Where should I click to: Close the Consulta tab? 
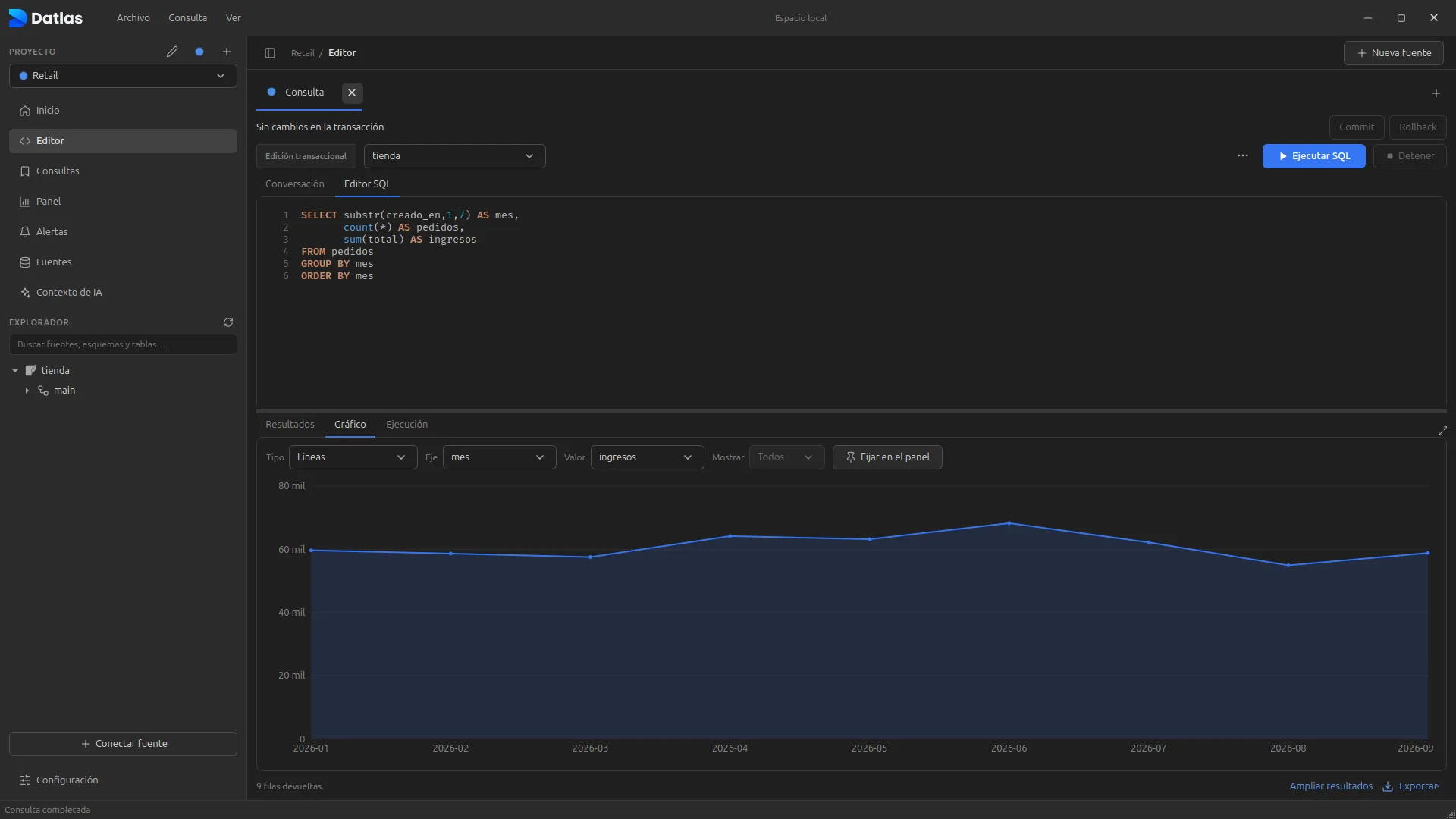click(x=352, y=93)
